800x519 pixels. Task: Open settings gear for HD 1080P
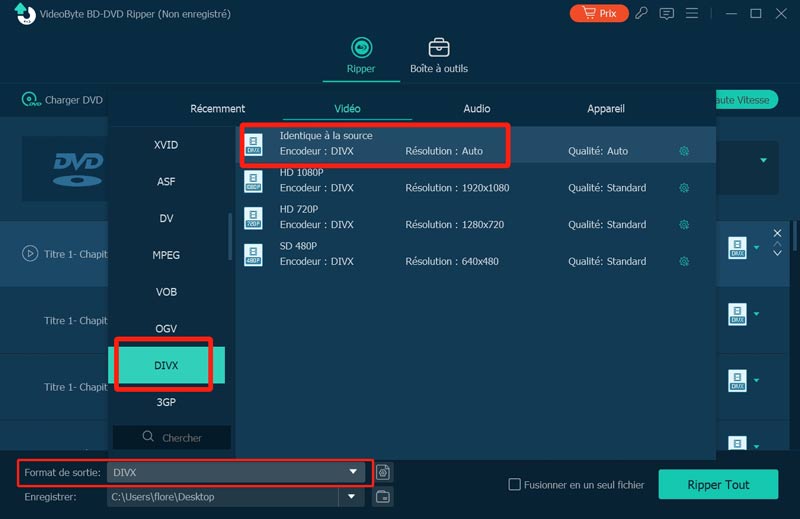pyautogui.click(x=684, y=188)
